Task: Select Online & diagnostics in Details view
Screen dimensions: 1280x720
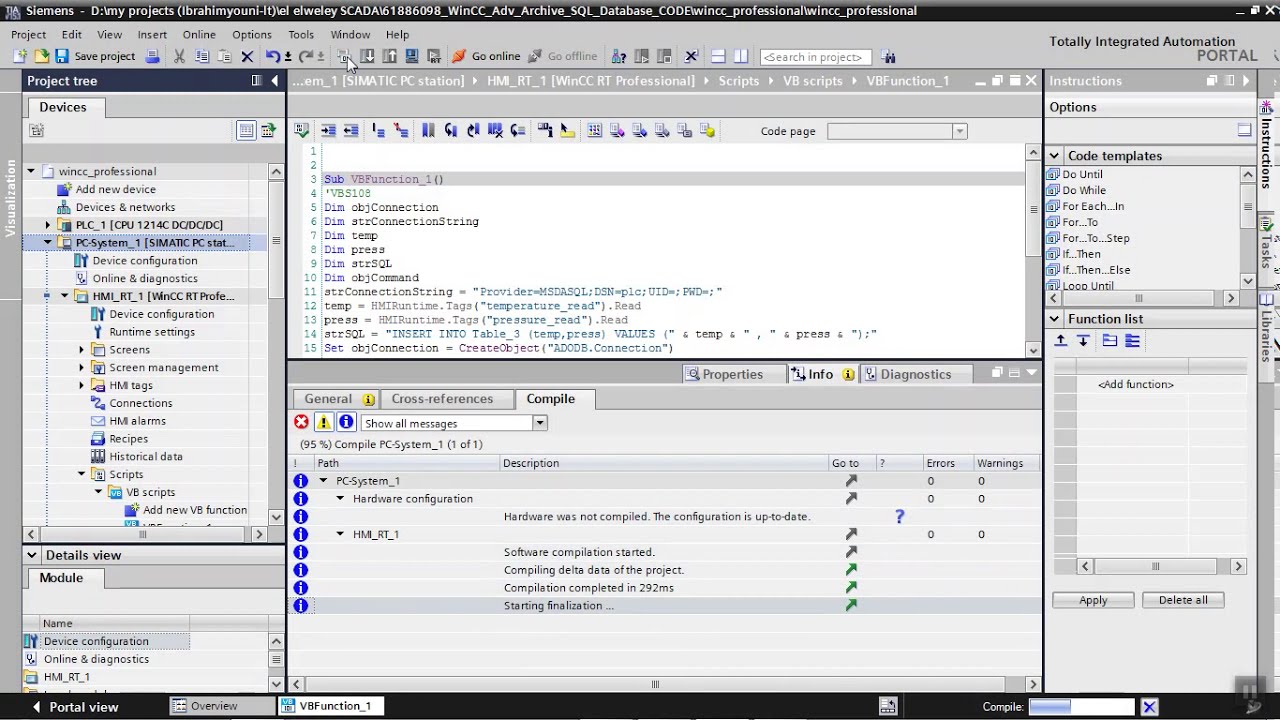Action: [96, 659]
